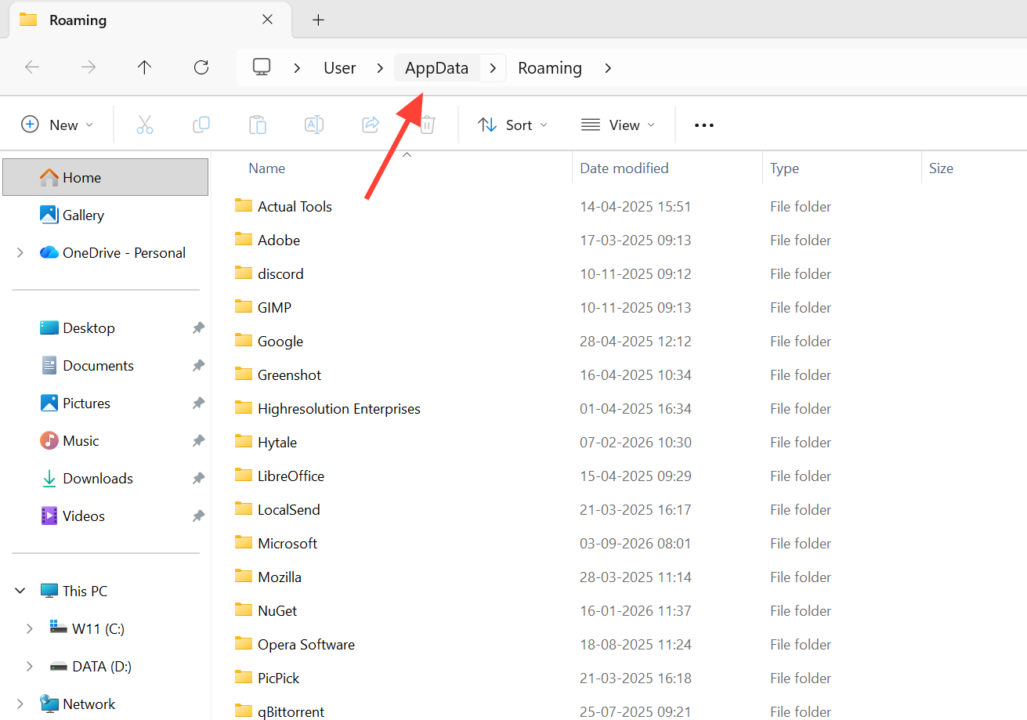Click the PC monitor icon in address bar
The height and width of the screenshot is (720, 1027).
[261, 67]
